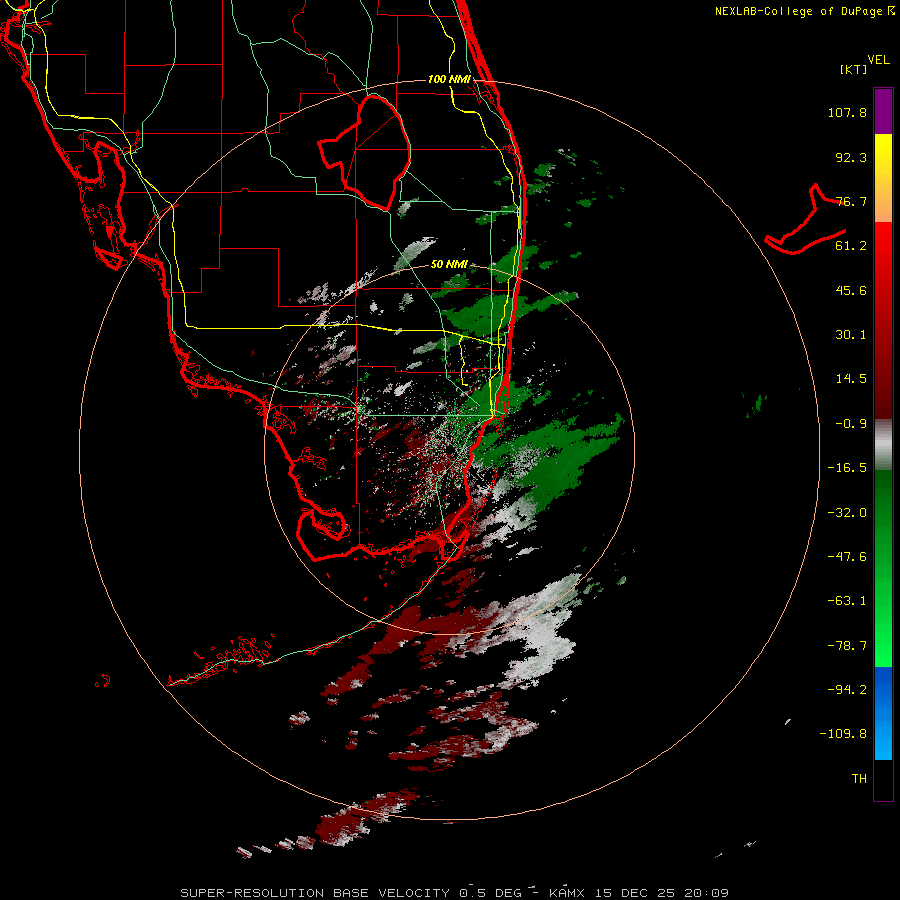The width and height of the screenshot is (900, 900).
Task: Select the 92.3 legend value
Action: pos(851,157)
